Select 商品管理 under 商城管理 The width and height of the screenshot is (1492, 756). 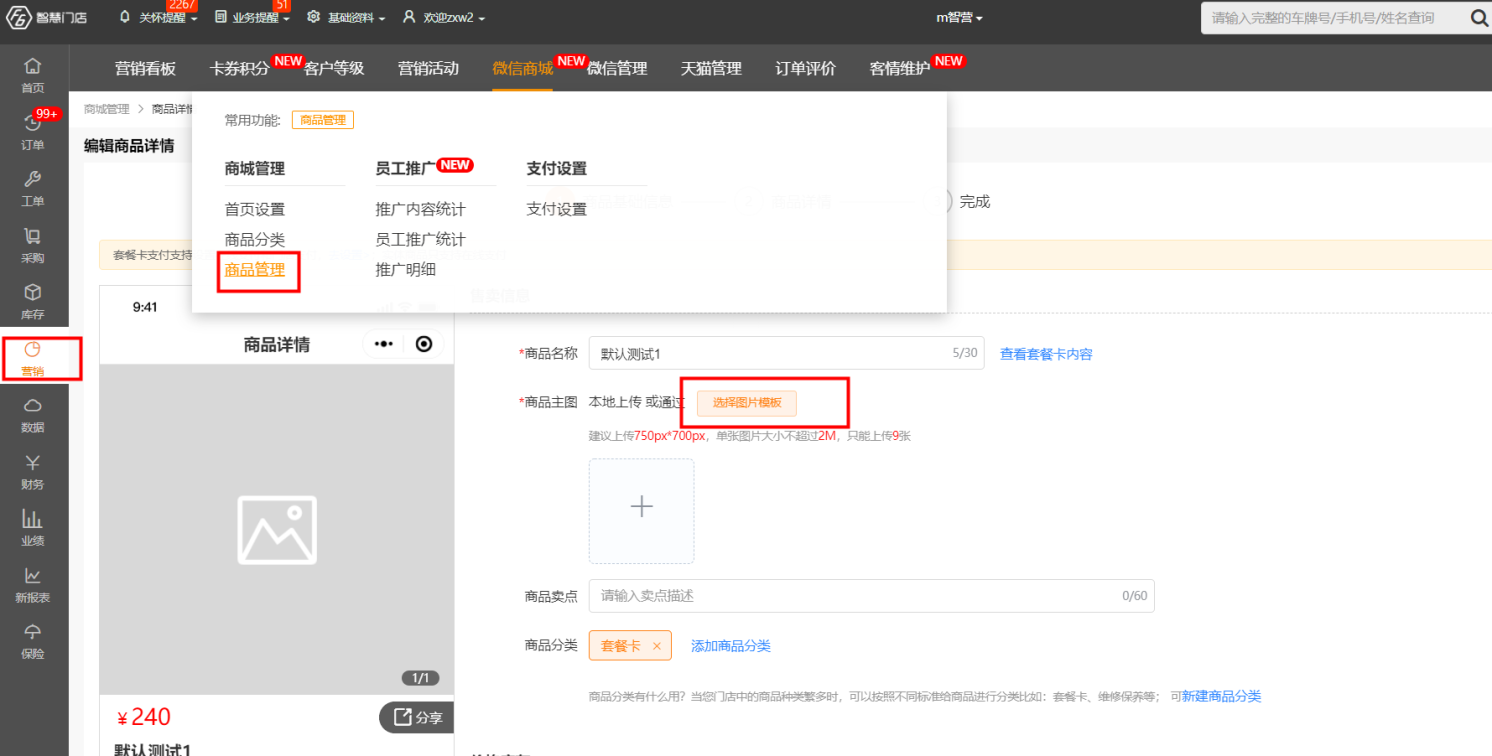pos(255,269)
